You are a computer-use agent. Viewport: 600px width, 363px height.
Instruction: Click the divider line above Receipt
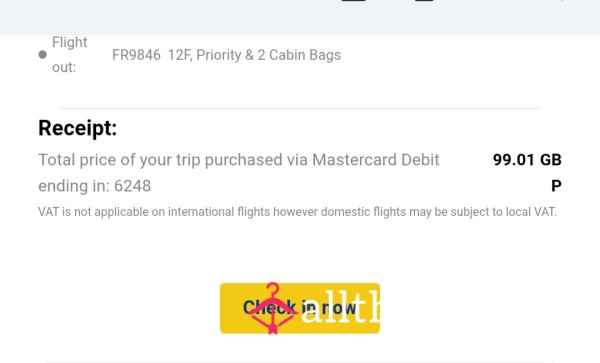tap(300, 108)
